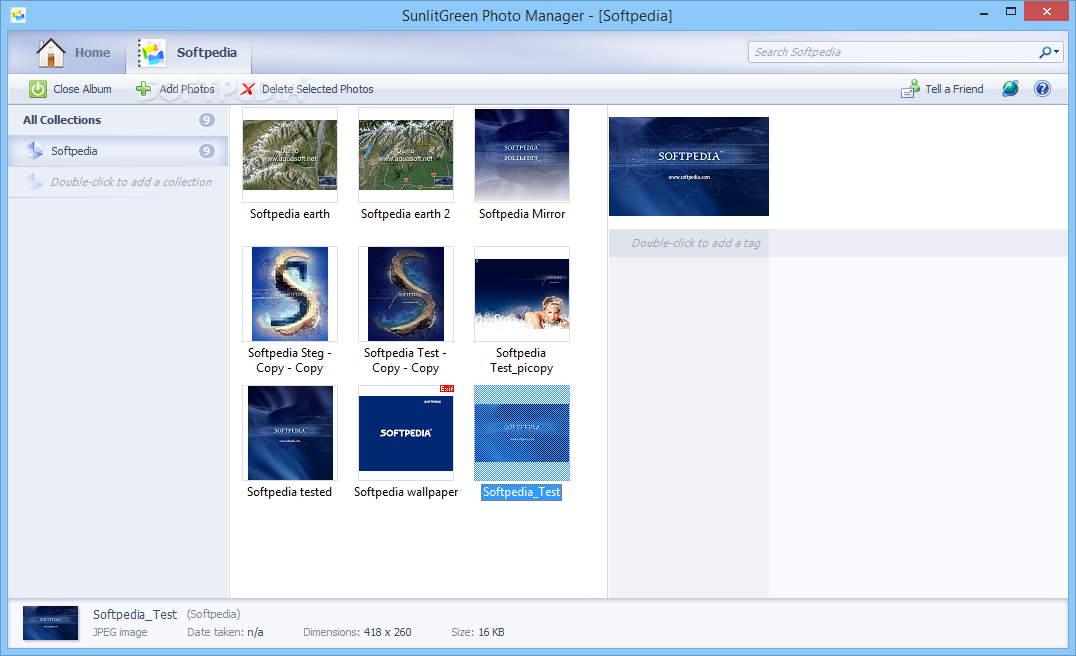Click the red X delete icon
The width and height of the screenshot is (1076, 656).
coord(248,89)
